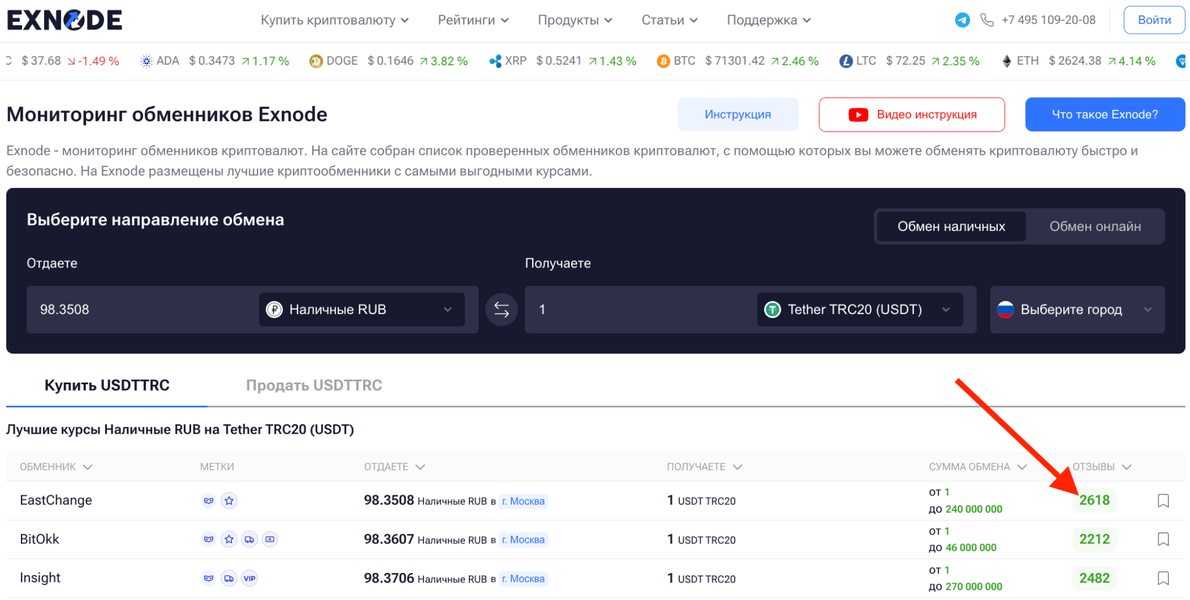Open the Наличные RUB currency dropdown

pos(361,309)
